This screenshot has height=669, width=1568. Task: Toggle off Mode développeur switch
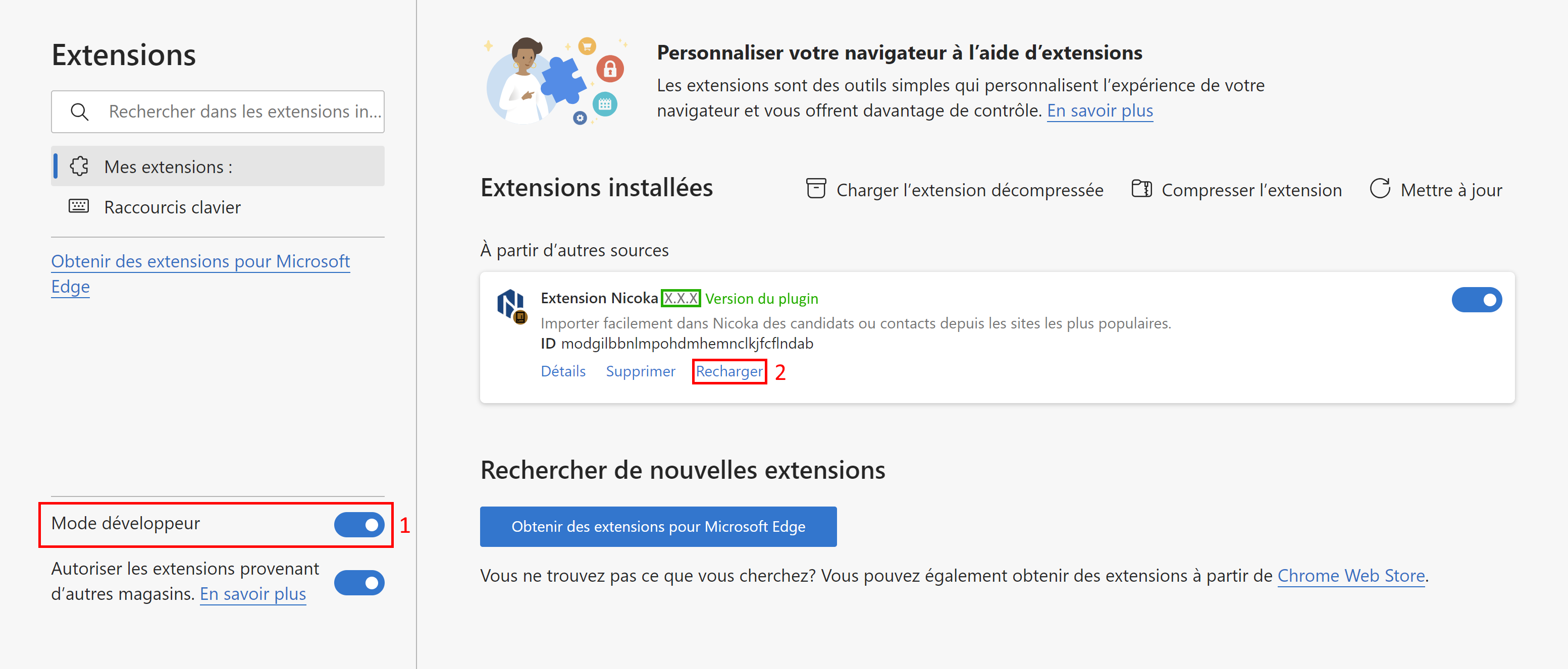pos(359,524)
